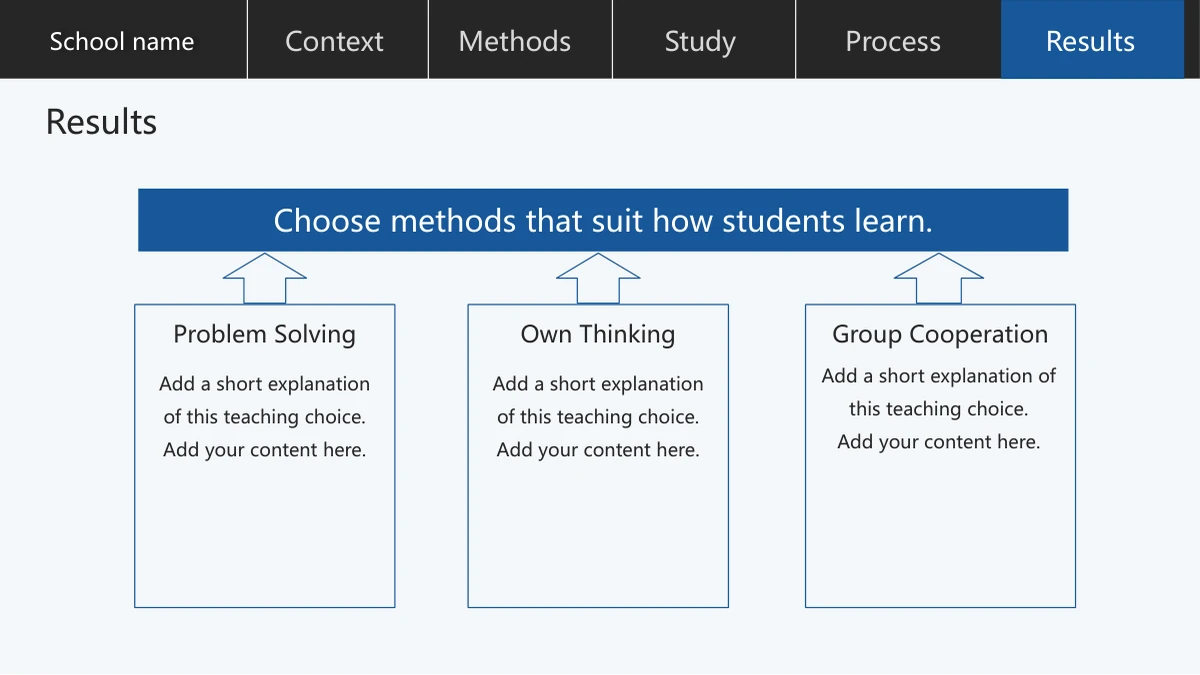Screen dimensions: 1200x675
Task: Click the explanation text under Problem Solving
Action: point(265,417)
